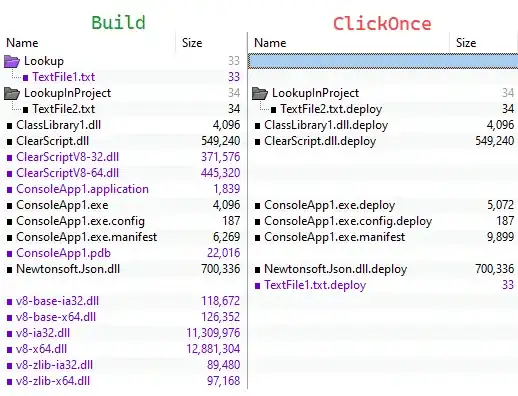Select ConsoleApp1.exe in Build pane
The width and height of the screenshot is (518, 396).
62,205
